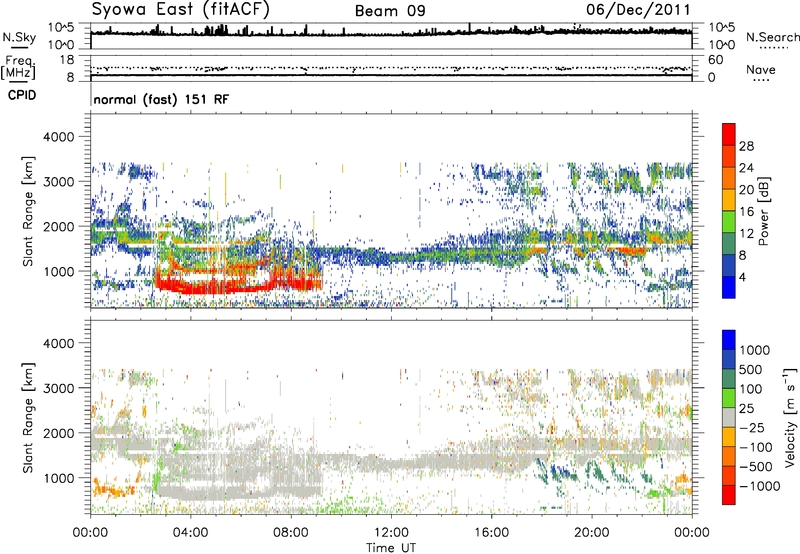Click the '3000' range label on velocity panel

(x=58, y=388)
